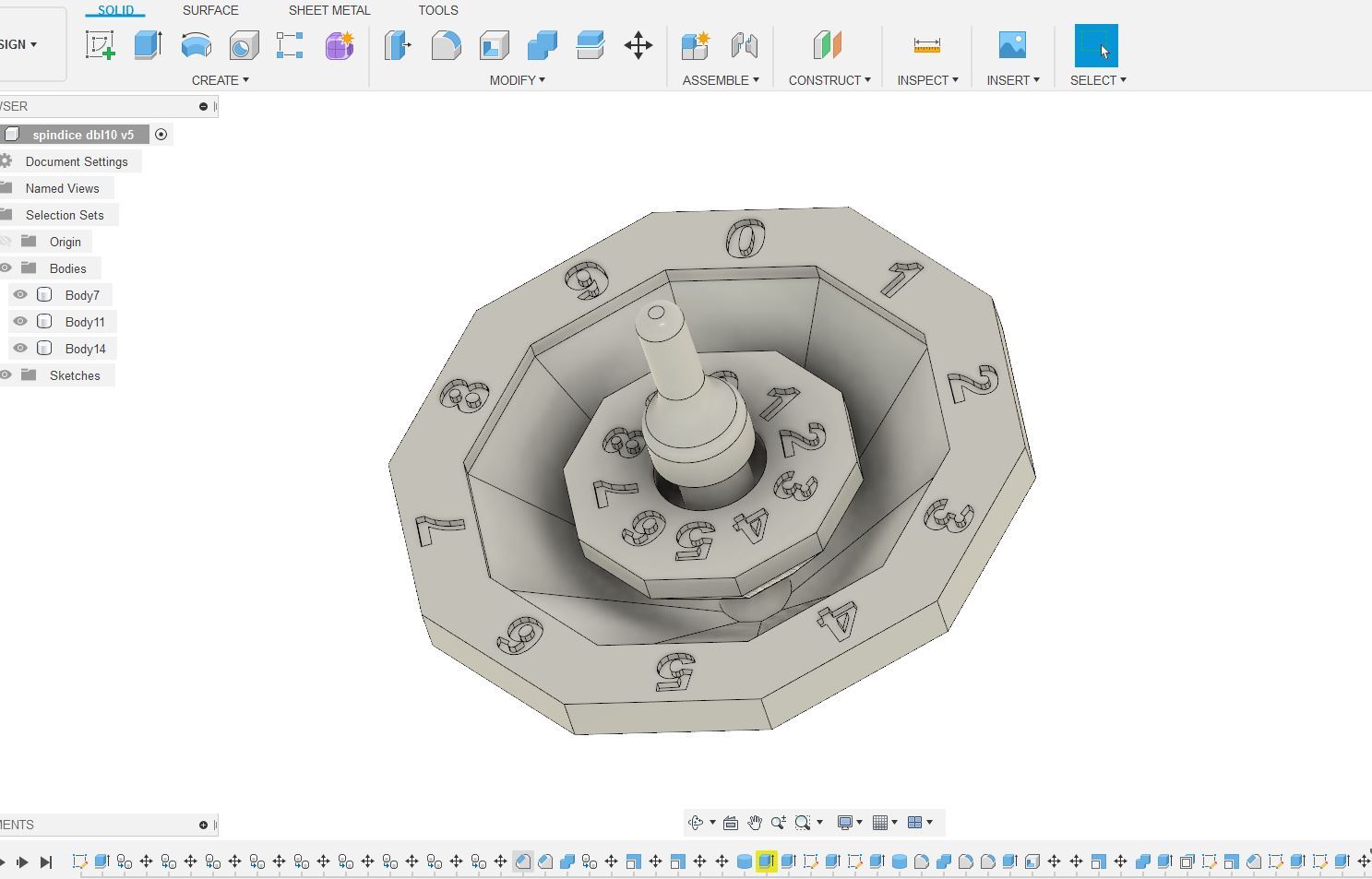Open the display settings dropdown

pos(849,822)
